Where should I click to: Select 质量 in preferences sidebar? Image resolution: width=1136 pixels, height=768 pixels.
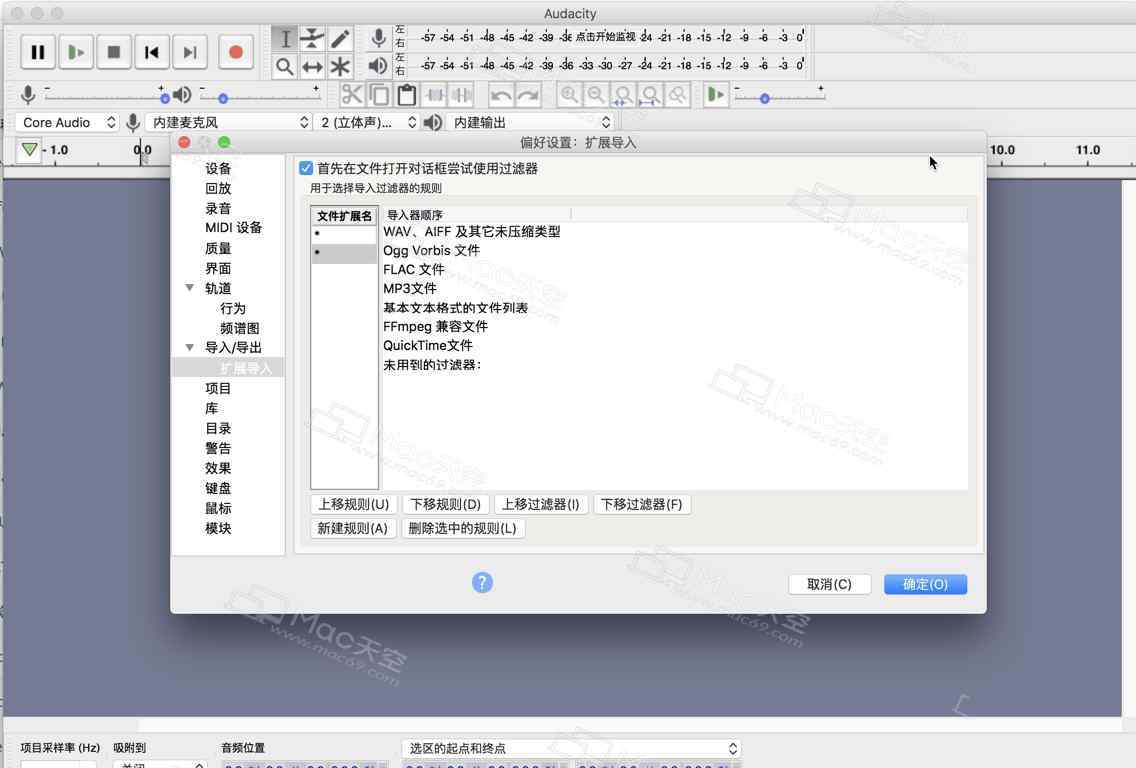pyautogui.click(x=217, y=248)
